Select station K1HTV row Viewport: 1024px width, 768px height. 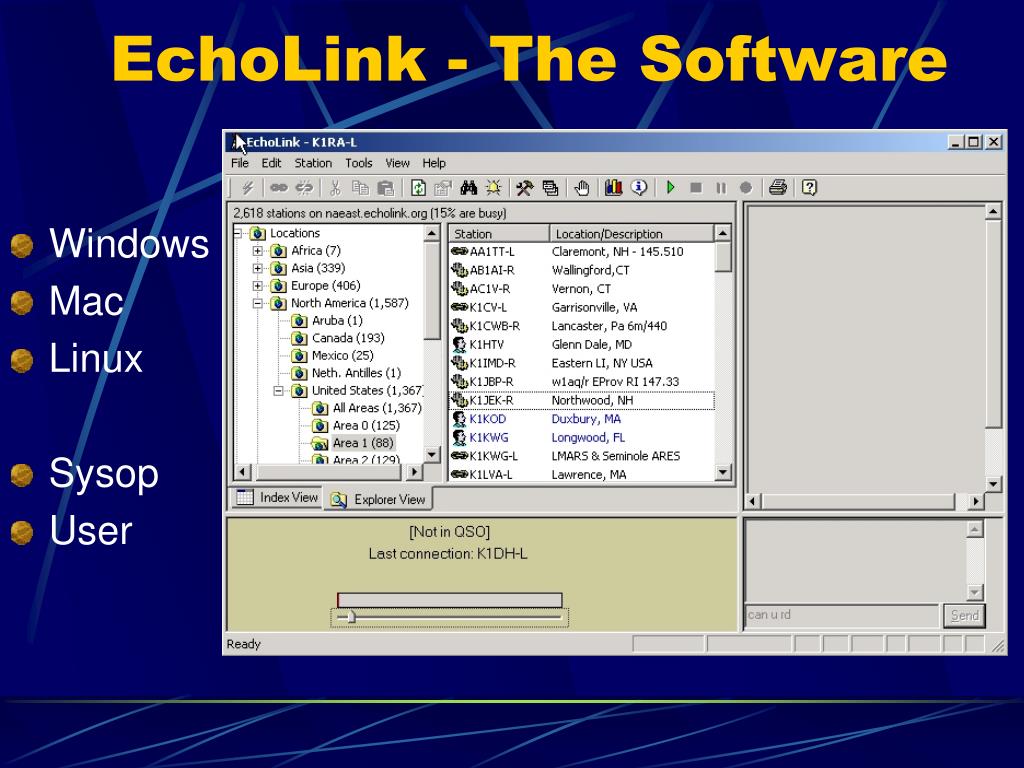(x=581, y=345)
